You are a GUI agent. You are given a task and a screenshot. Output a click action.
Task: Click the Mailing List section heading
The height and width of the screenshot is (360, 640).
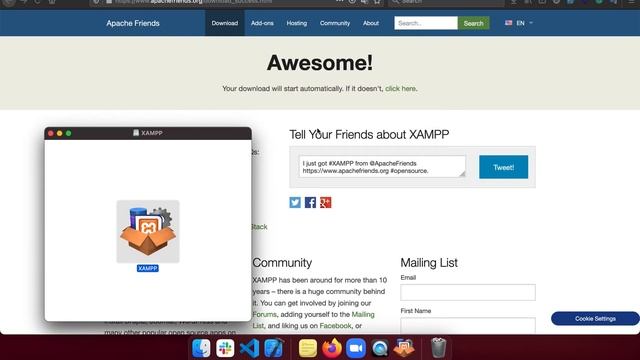click(x=429, y=263)
